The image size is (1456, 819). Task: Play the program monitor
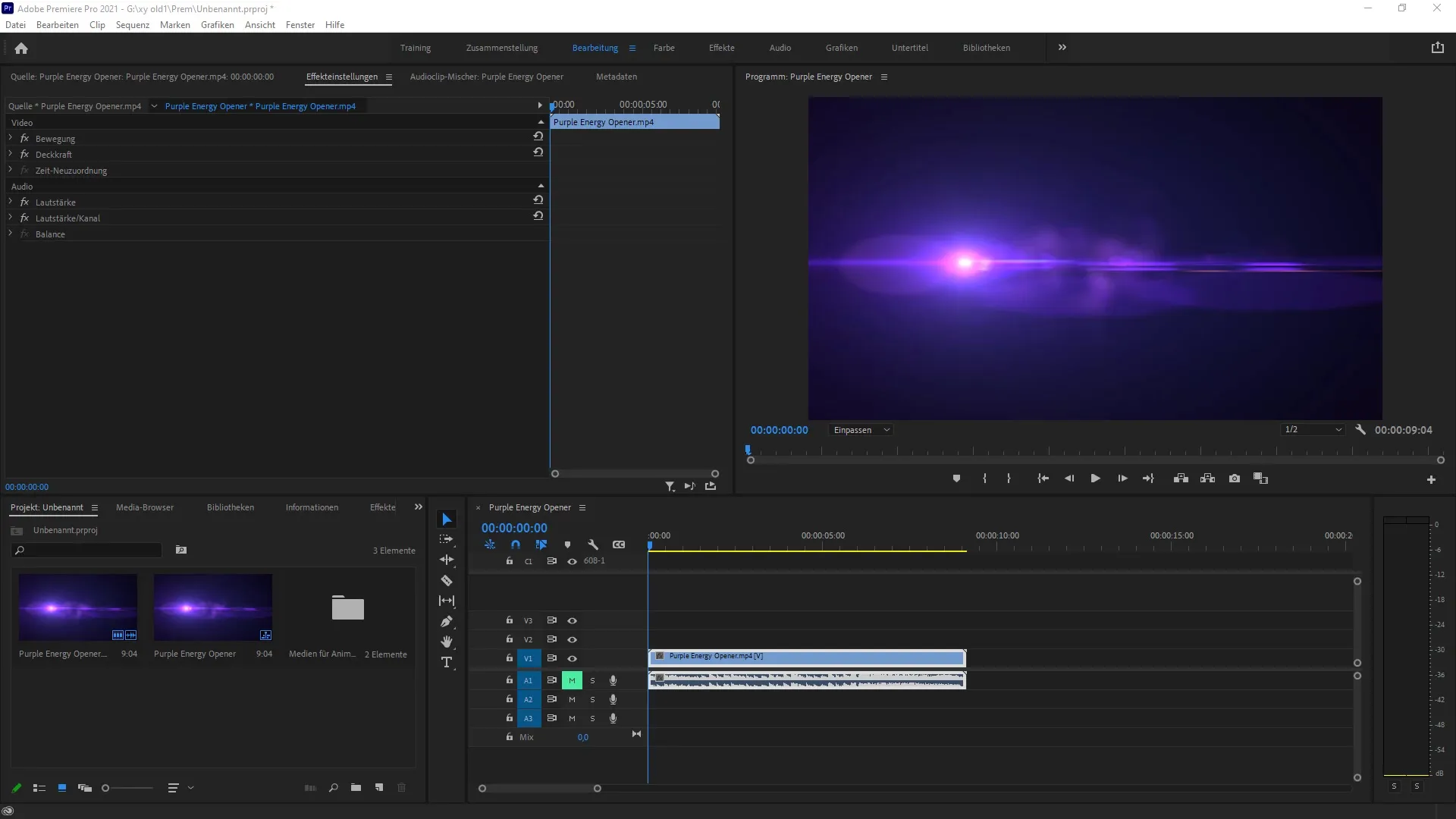[1095, 479]
